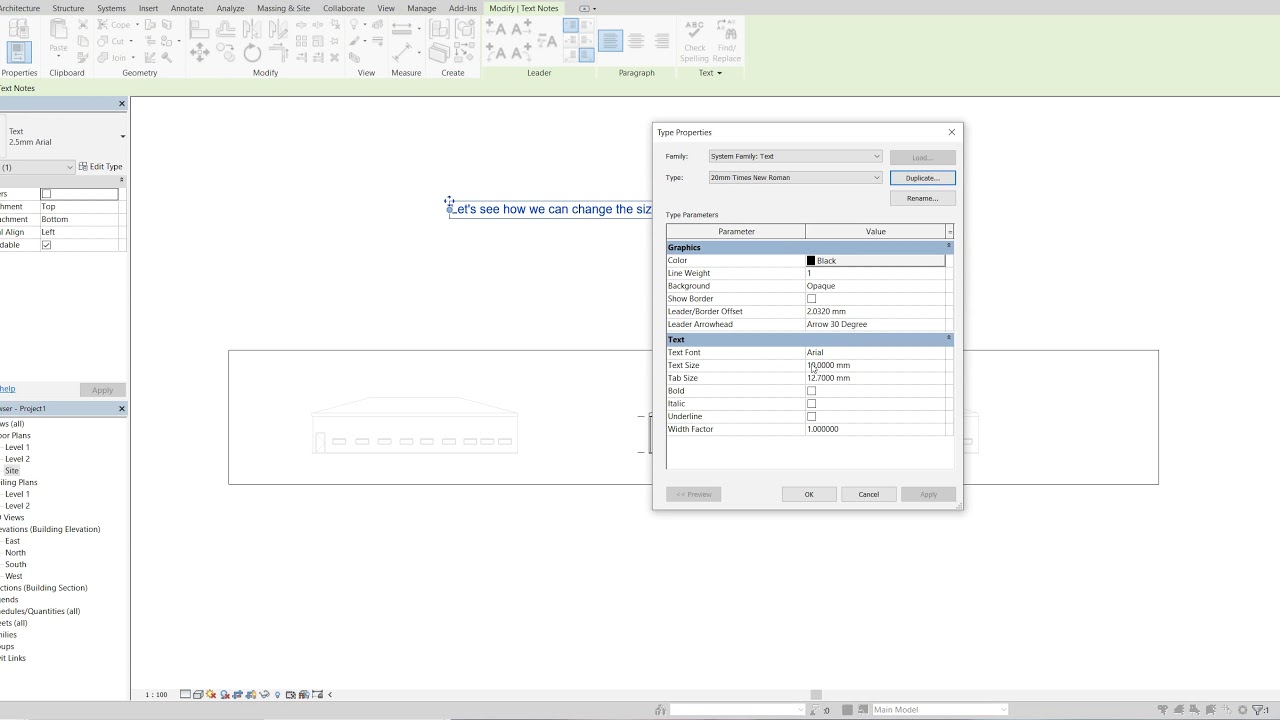This screenshot has height=720, width=1280.
Task: Click the Black color swatch value
Action: 875,260
